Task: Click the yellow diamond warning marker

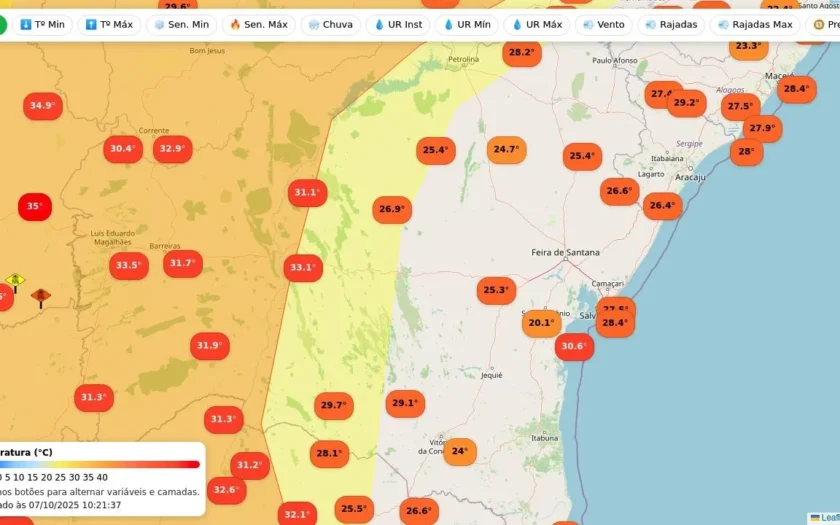Action: click(x=15, y=282)
